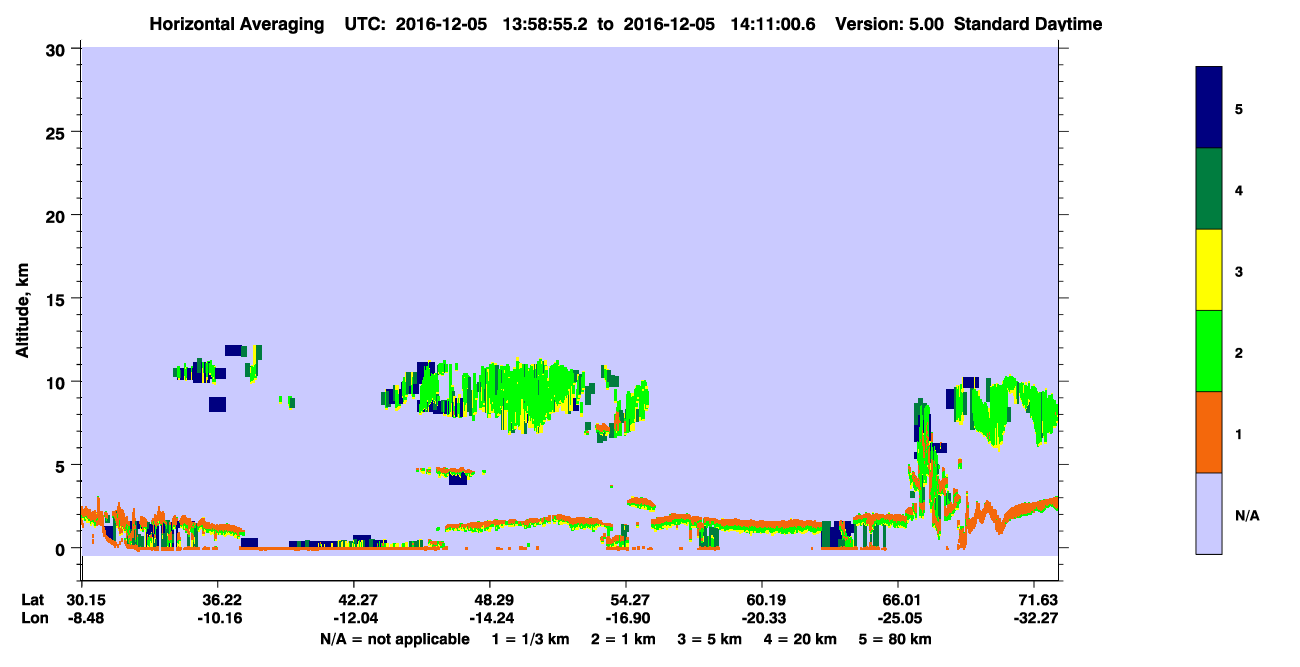Viewport: 1300px width, 667px height.
Task: Click legend text '4 = 20 km'
Action: pos(800,638)
